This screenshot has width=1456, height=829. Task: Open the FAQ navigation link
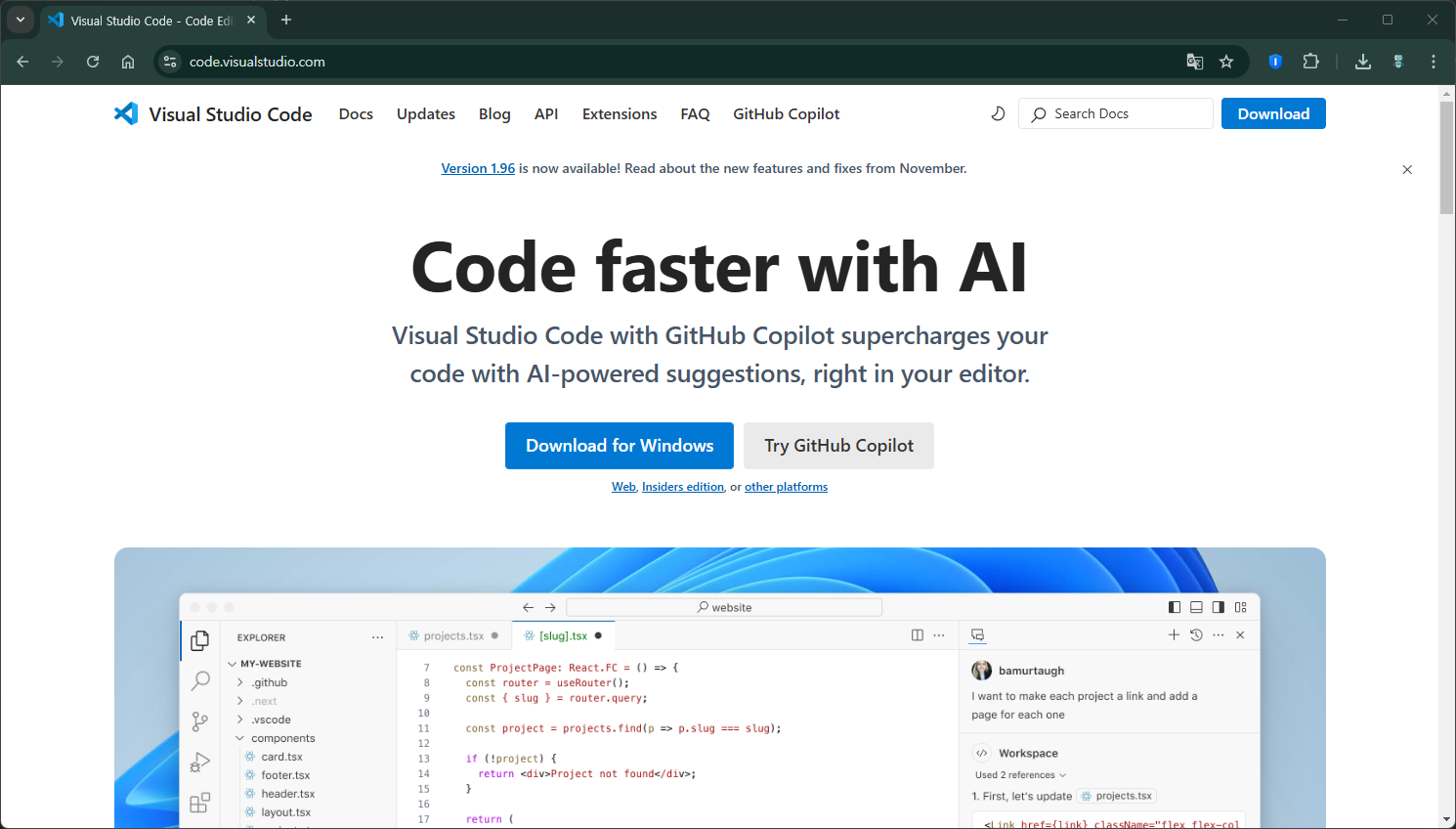[695, 114]
